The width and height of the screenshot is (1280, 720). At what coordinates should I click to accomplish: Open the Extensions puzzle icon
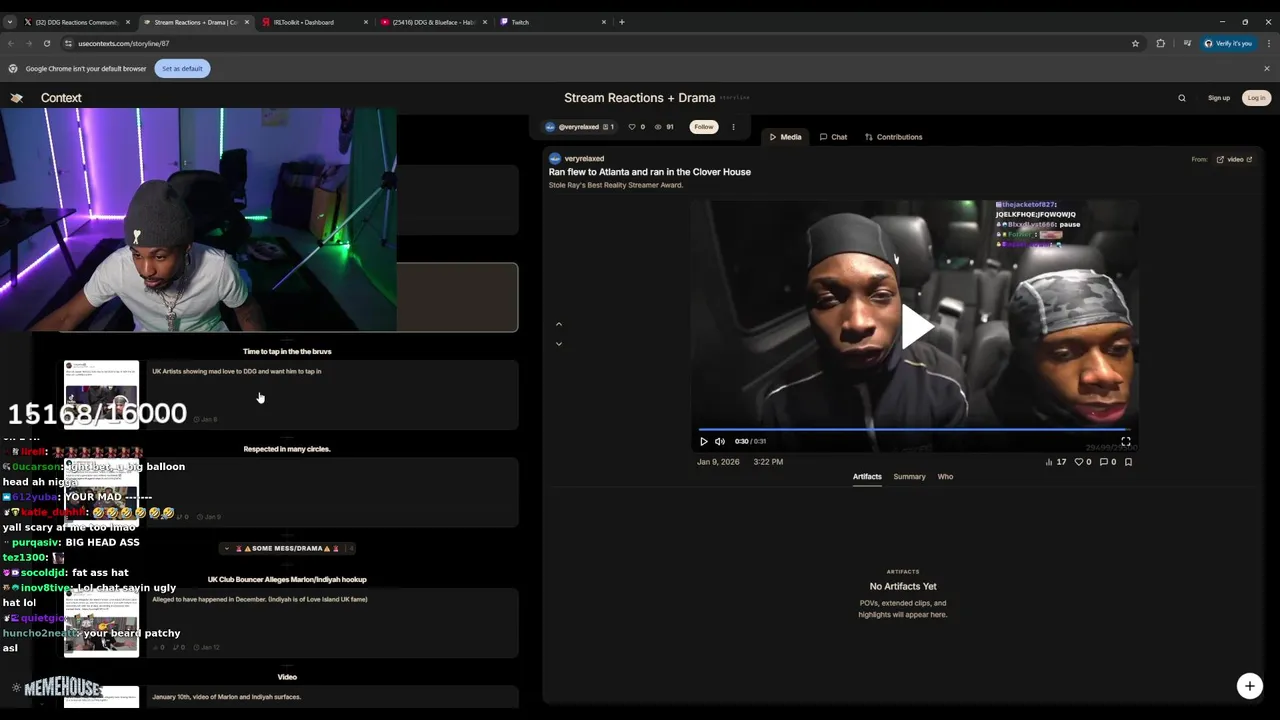click(1161, 44)
